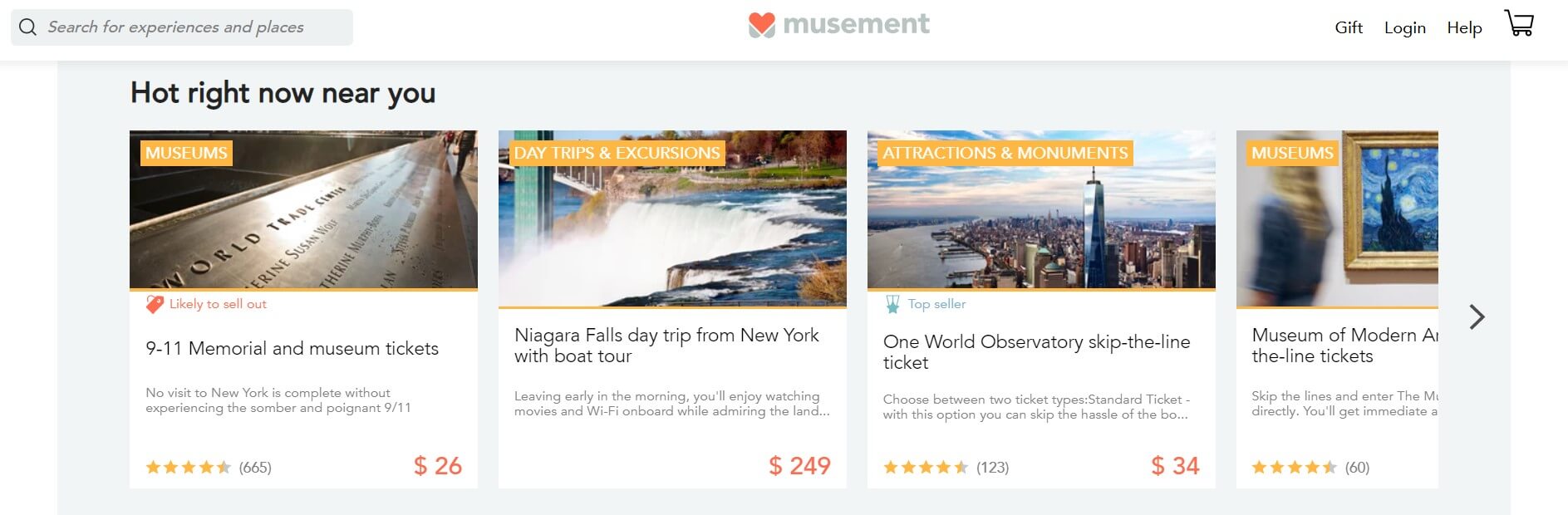
Task: Open 9-11 Memorial and museum tickets link
Action: point(292,348)
